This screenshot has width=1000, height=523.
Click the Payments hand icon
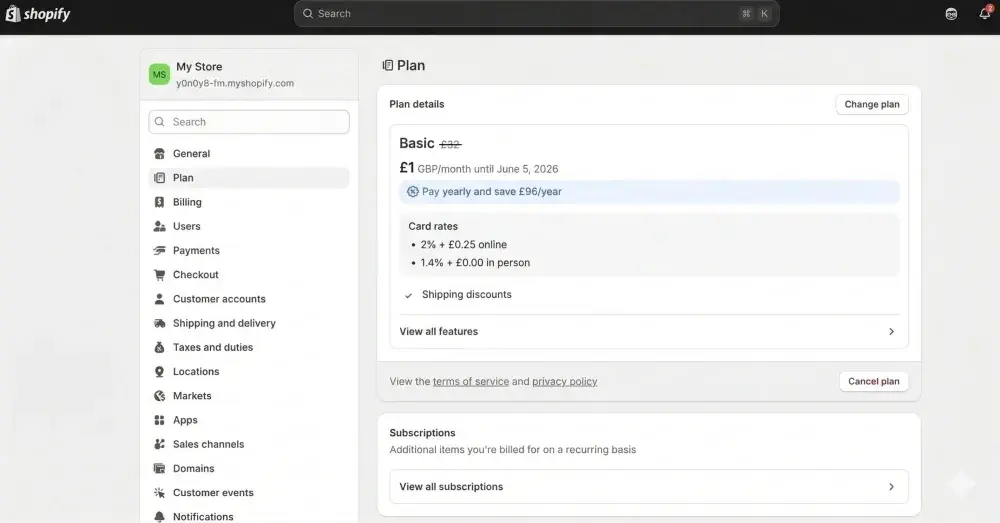pos(159,251)
